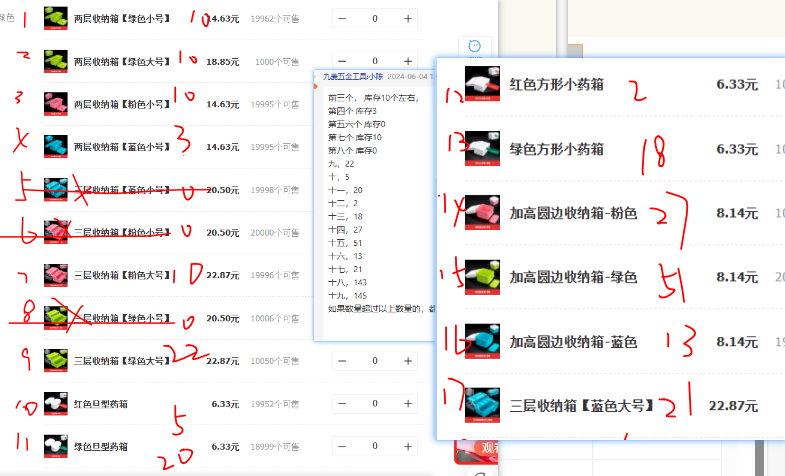Increase quantity for 三层收纳箱【绿色大号】
This screenshot has width=785, height=476.
[x=408, y=361]
